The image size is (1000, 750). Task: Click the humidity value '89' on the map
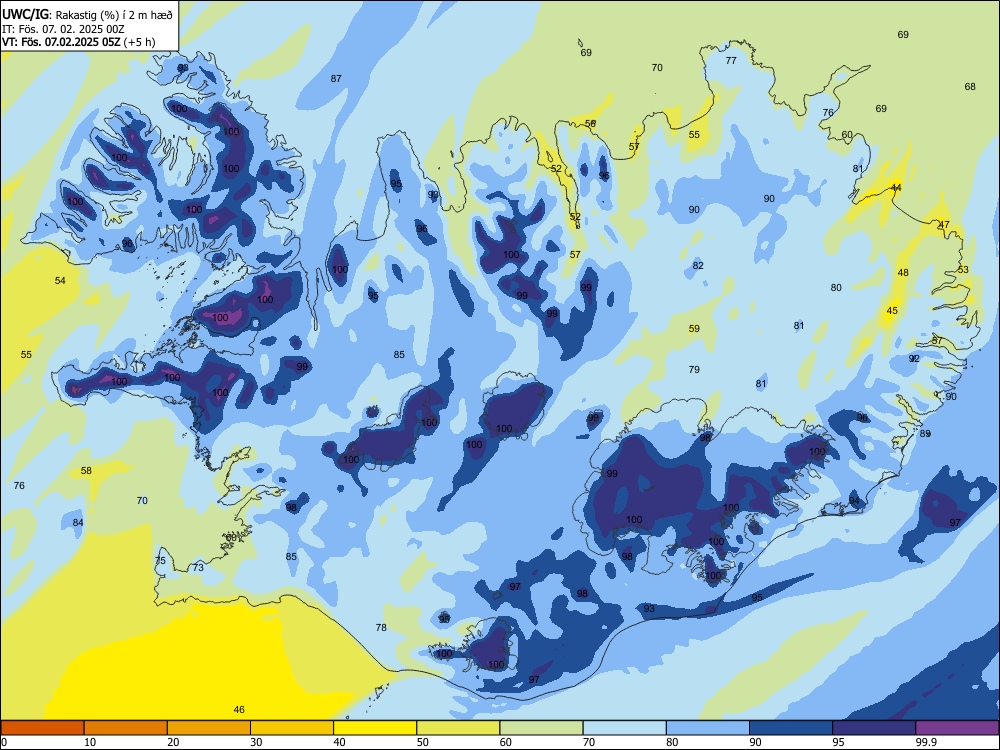[x=925, y=433]
